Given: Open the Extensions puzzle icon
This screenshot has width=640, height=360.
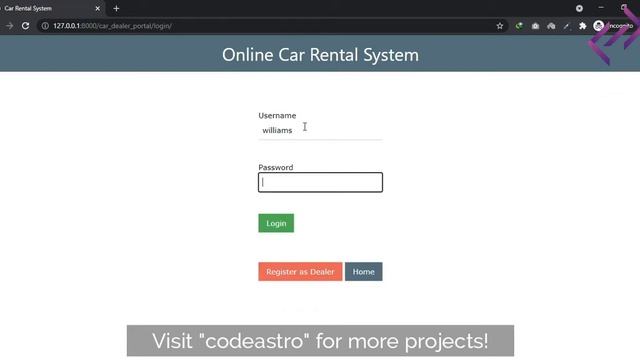Looking at the screenshot, I should click(x=582, y=26).
